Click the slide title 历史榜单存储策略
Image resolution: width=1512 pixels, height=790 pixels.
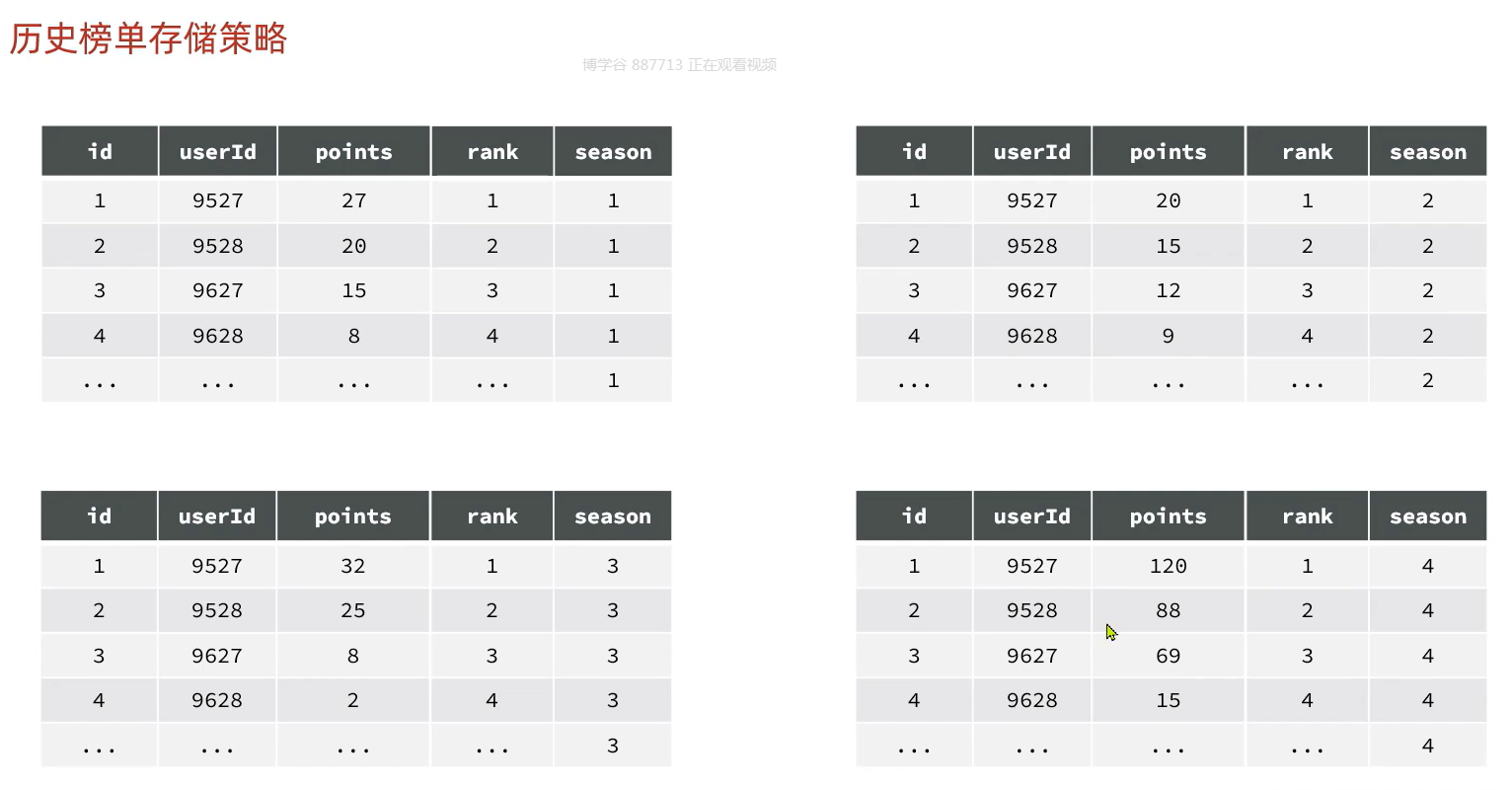coord(148,39)
